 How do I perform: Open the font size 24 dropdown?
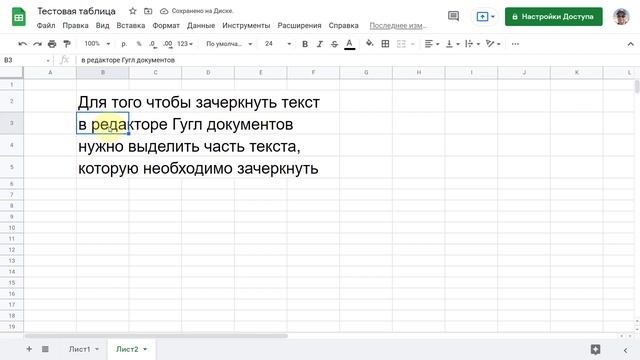coord(278,44)
